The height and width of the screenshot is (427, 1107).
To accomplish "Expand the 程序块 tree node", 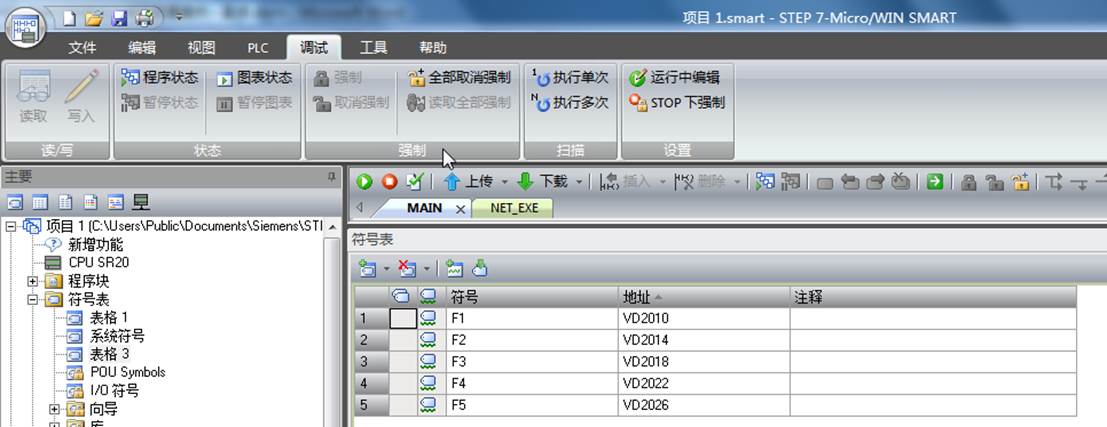I will click(32, 281).
